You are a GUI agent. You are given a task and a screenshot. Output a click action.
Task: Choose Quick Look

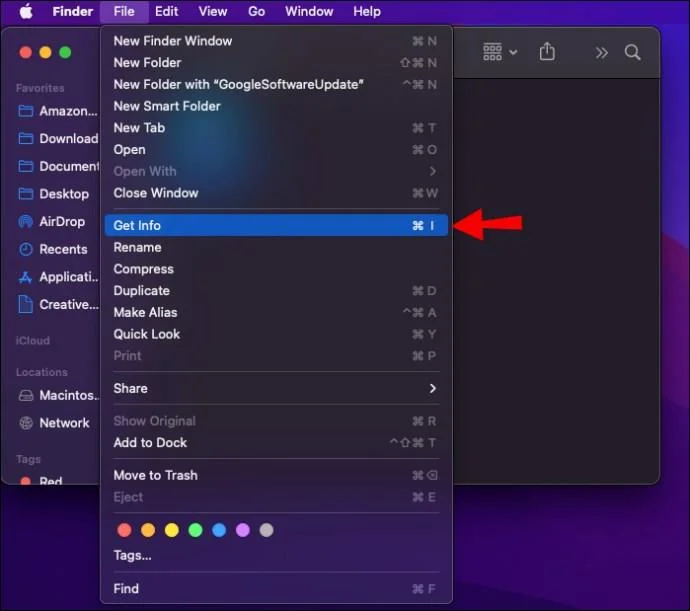[276, 334]
